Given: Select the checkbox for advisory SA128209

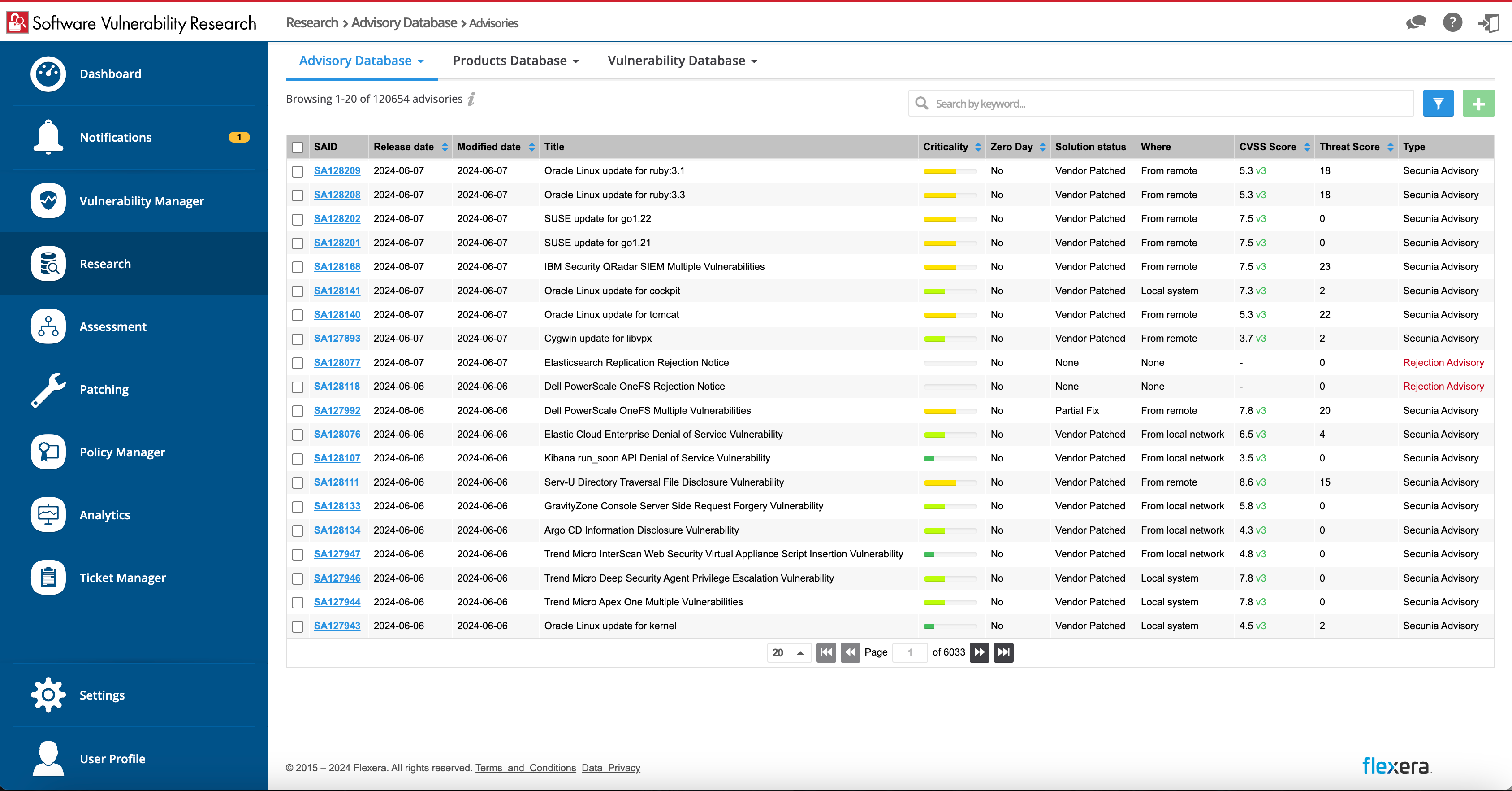Looking at the screenshot, I should tap(298, 171).
